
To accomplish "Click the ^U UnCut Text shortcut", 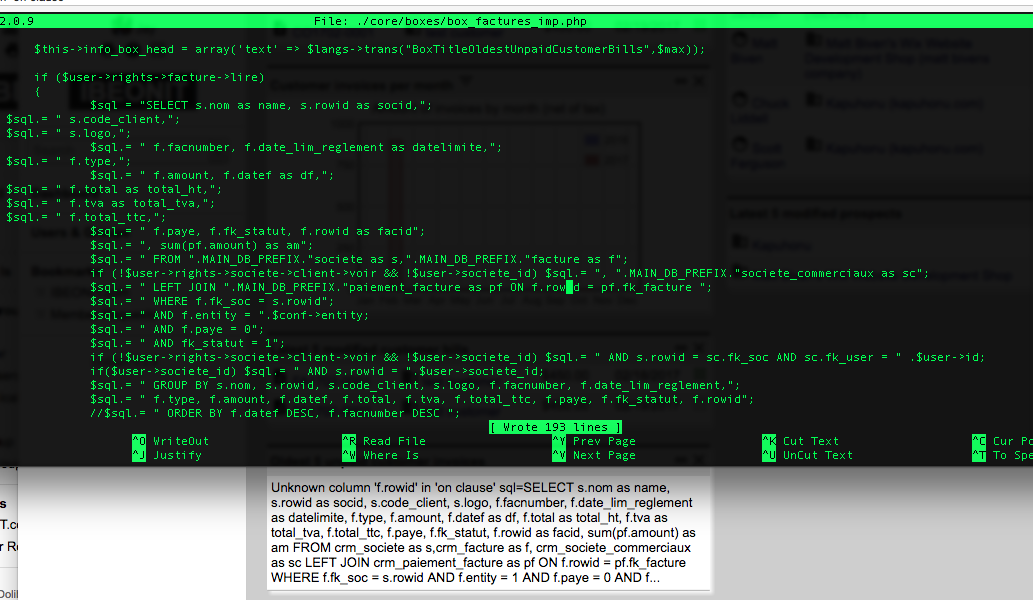I will pos(808,455).
